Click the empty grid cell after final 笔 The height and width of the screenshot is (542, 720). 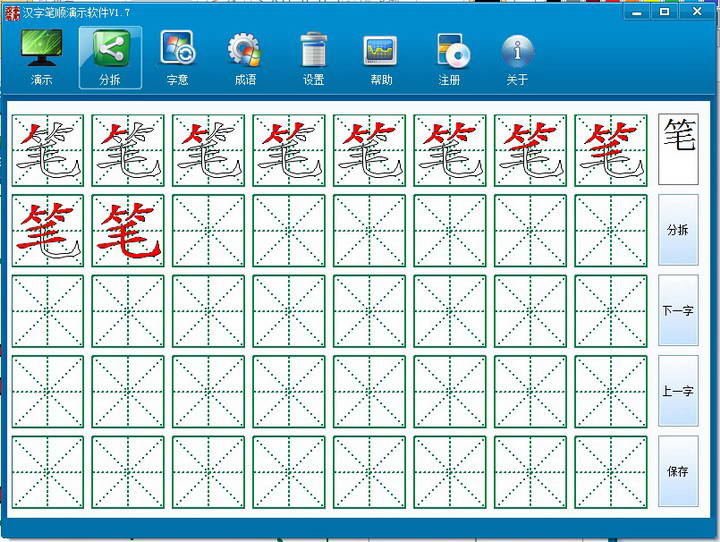(208, 230)
